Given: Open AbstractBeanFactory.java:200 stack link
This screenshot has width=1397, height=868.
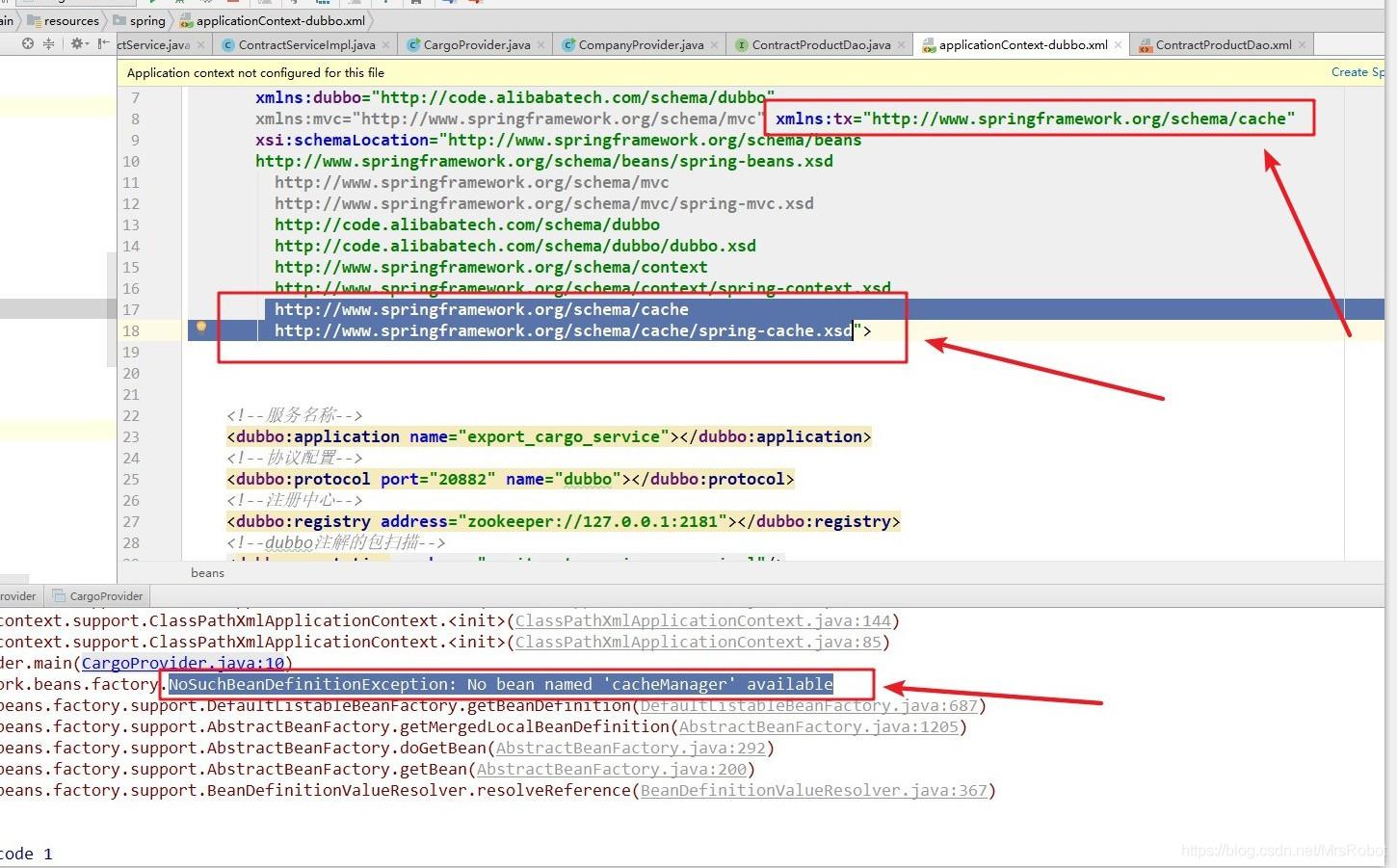Looking at the screenshot, I should pyautogui.click(x=612, y=770).
